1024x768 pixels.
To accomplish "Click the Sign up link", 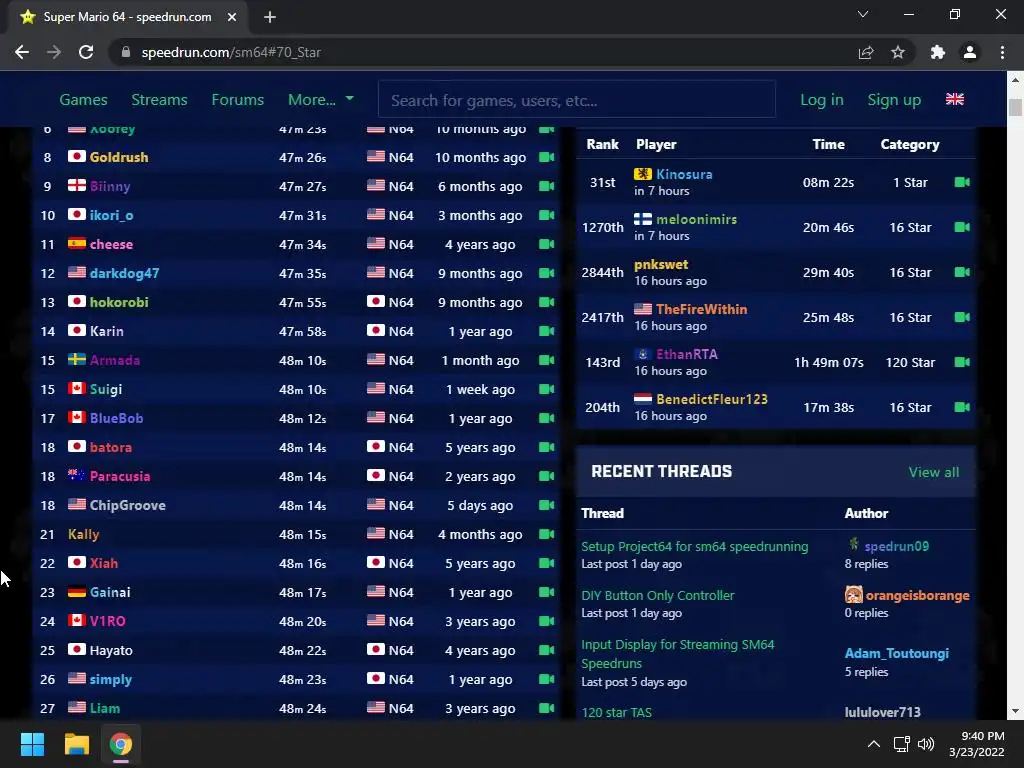I will pos(894,99).
